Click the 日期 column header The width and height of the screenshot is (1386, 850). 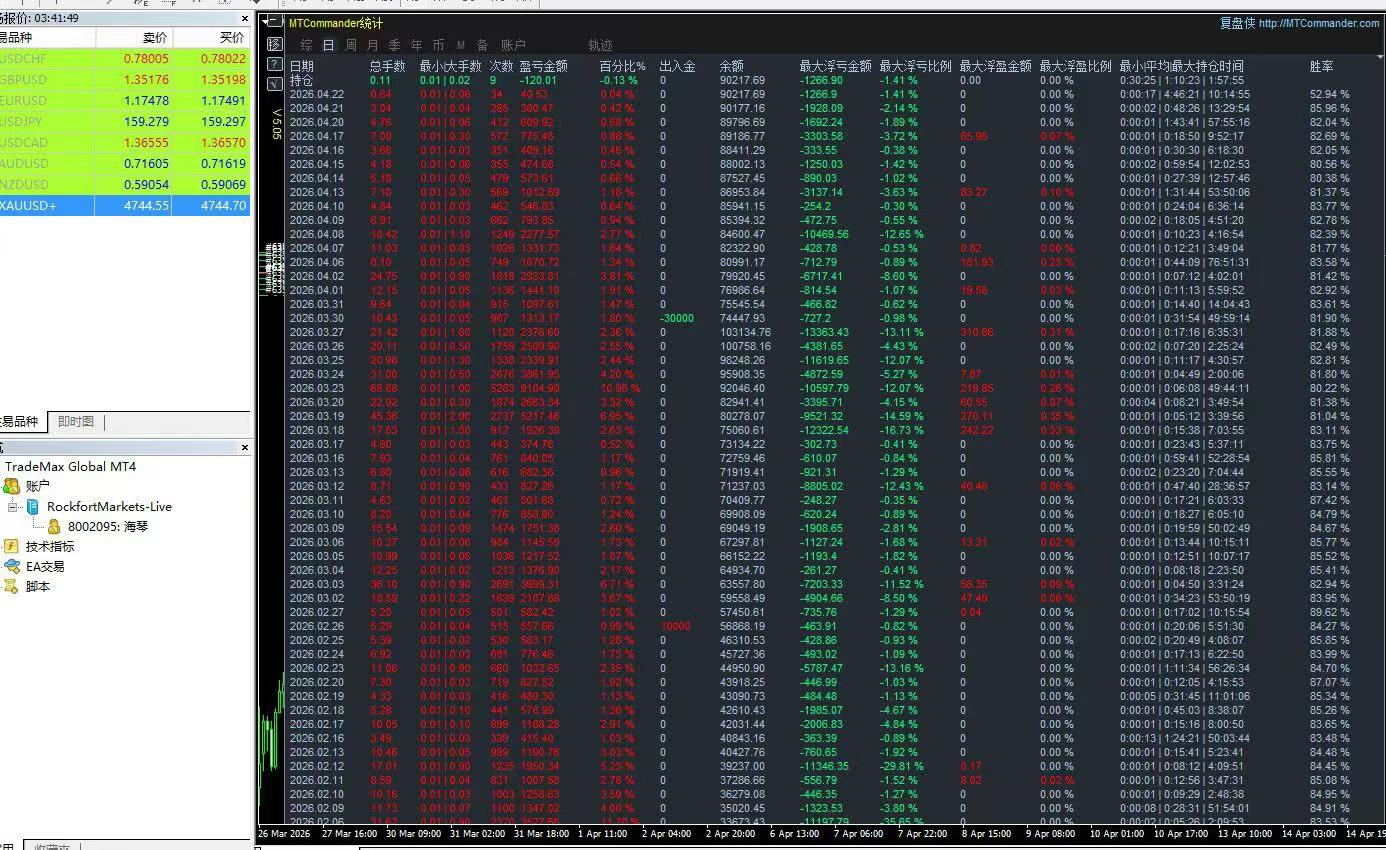click(302, 66)
